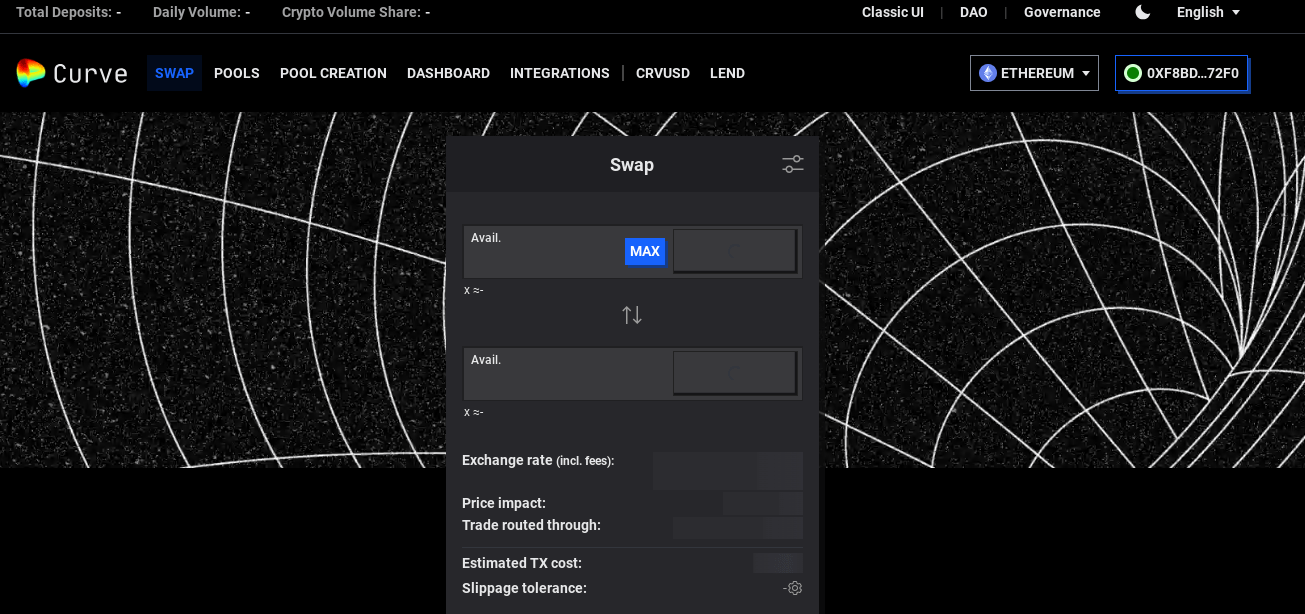
Task: Open the Dashboard page
Action: pyautogui.click(x=448, y=73)
